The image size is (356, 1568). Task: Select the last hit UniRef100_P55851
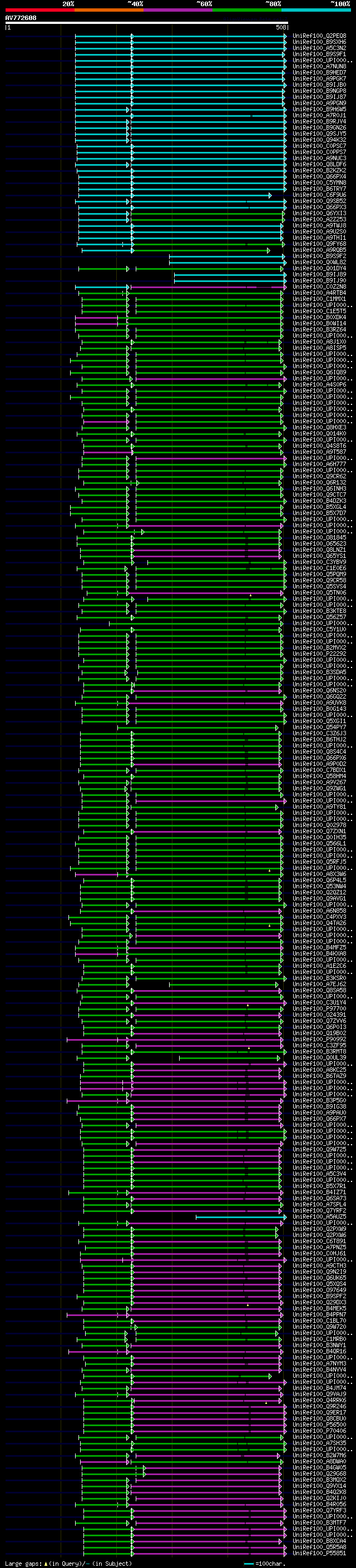319,1554
